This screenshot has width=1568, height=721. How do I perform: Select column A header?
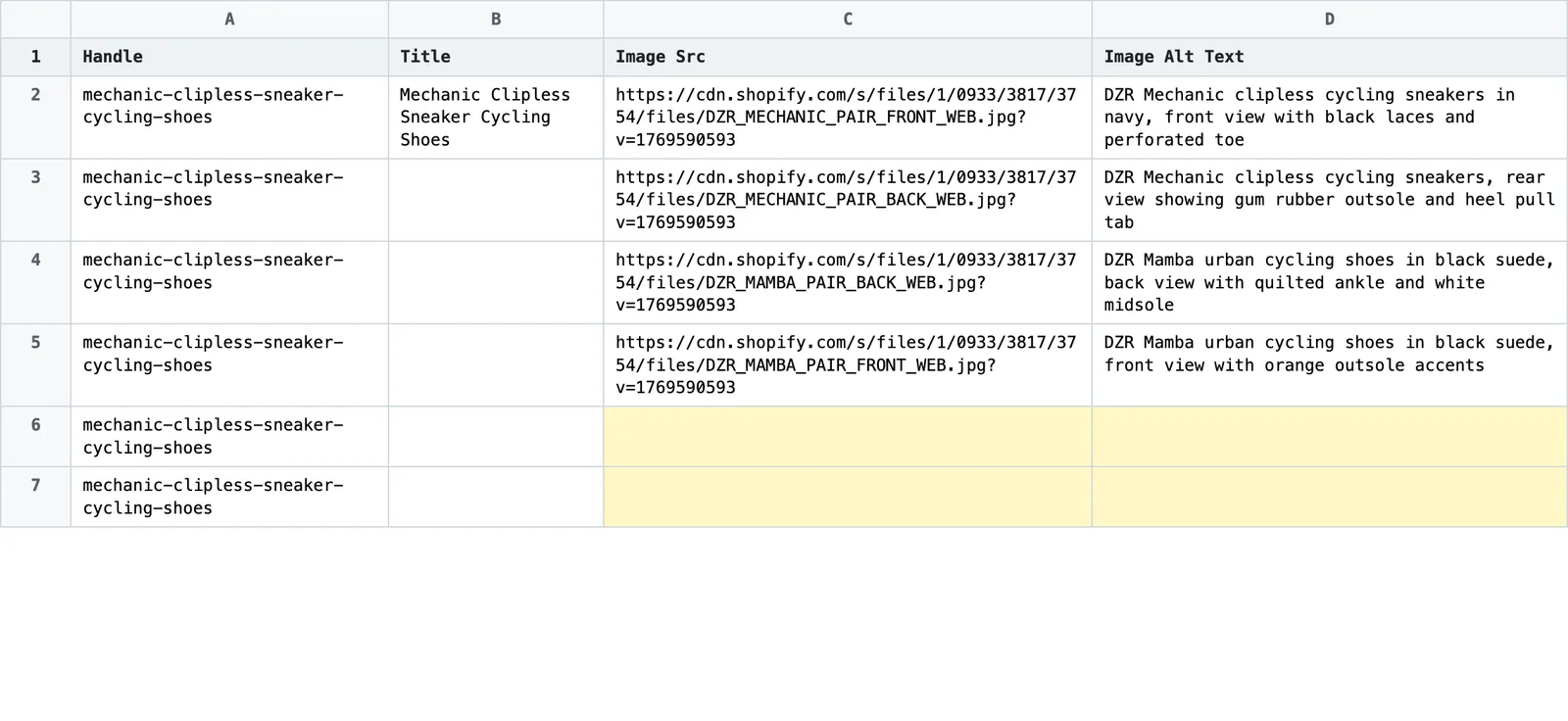pos(229,20)
